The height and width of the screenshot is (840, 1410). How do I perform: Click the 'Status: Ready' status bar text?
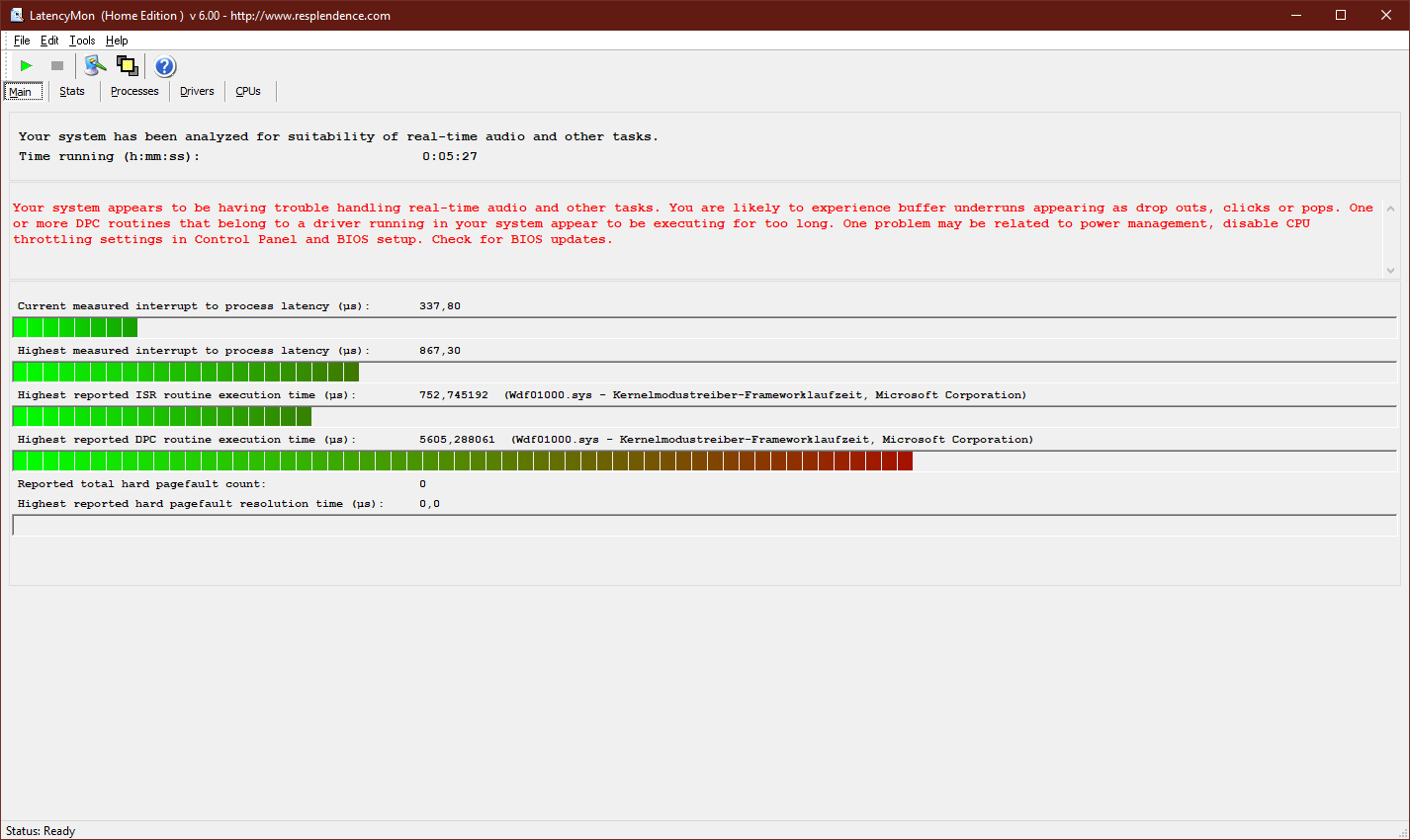tap(41, 831)
